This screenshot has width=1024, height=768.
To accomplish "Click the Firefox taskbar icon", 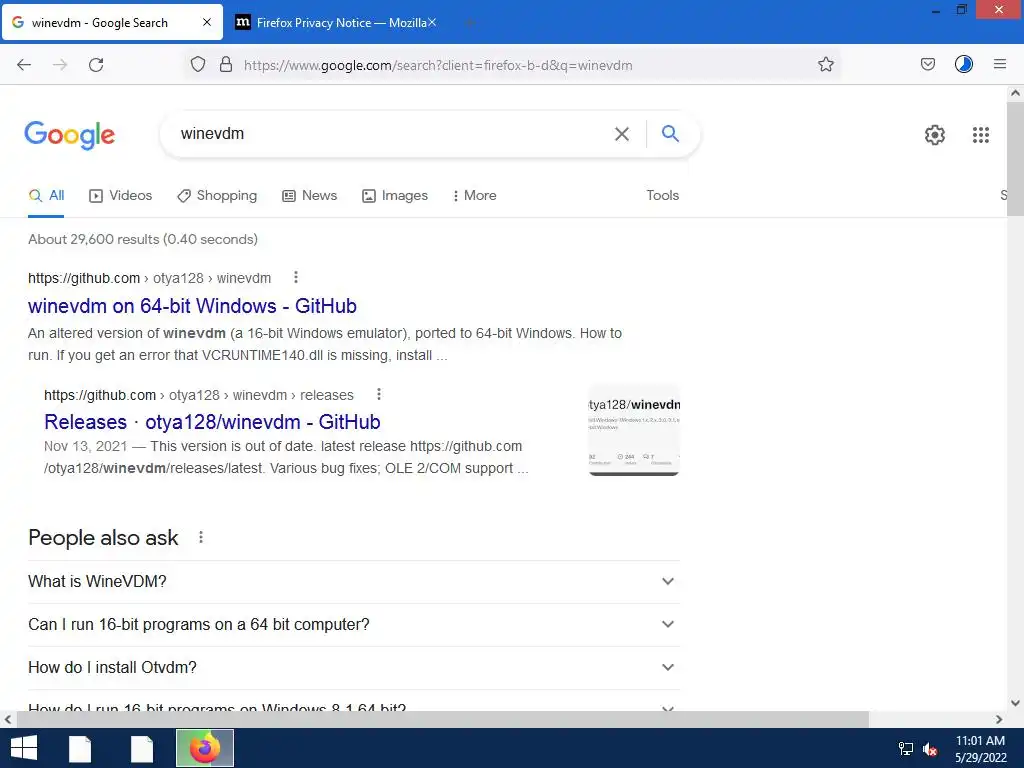I will [204, 748].
